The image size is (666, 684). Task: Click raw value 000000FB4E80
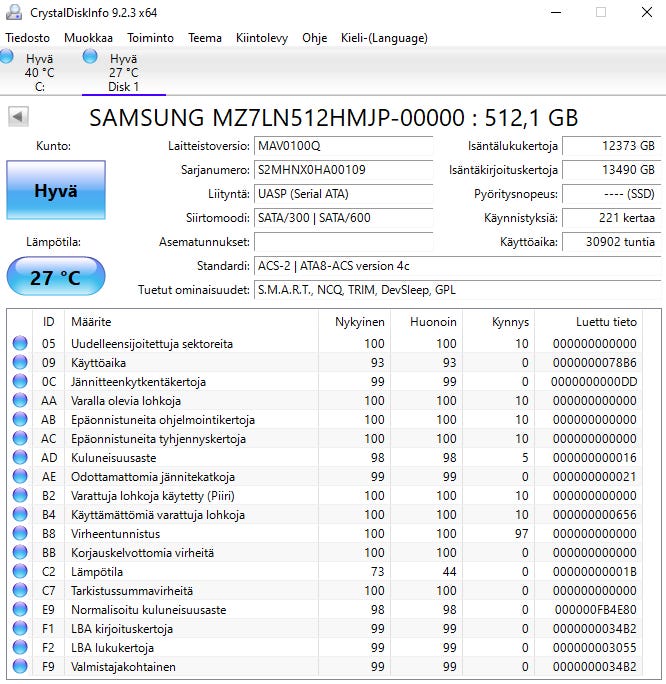[595, 609]
